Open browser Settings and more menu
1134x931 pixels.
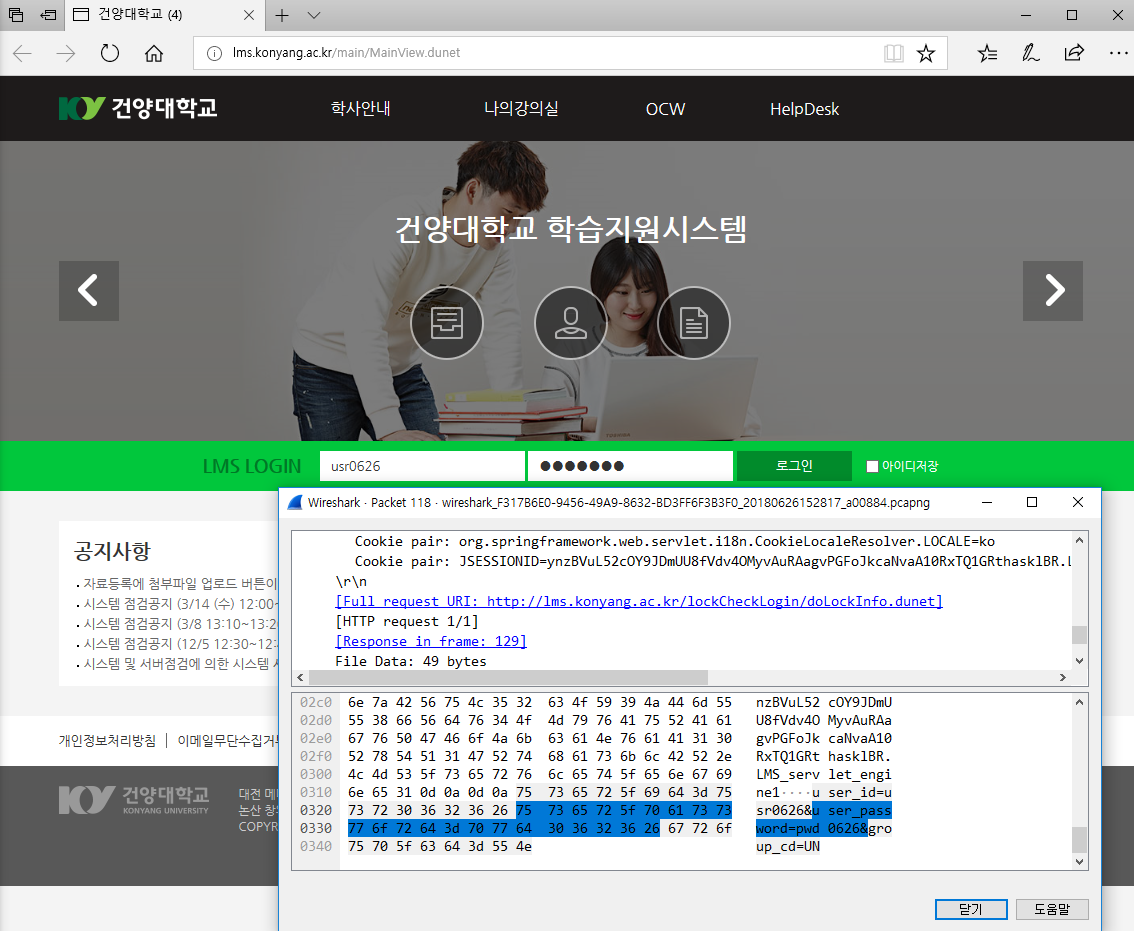[x=1118, y=53]
